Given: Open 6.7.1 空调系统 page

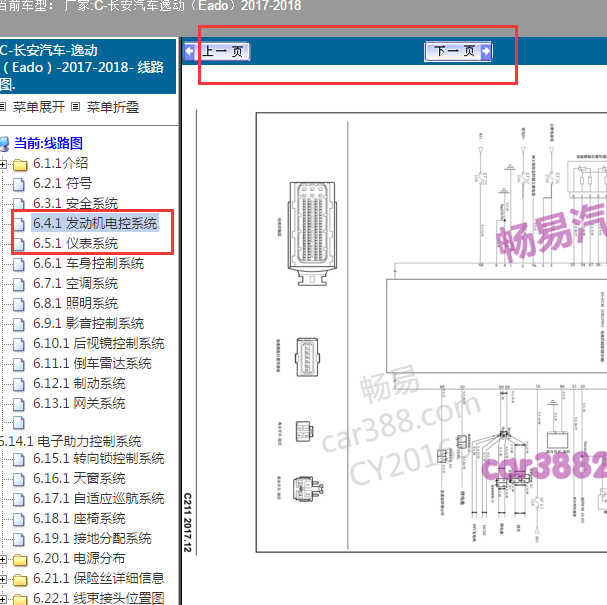Looking at the screenshot, I should [x=75, y=284].
